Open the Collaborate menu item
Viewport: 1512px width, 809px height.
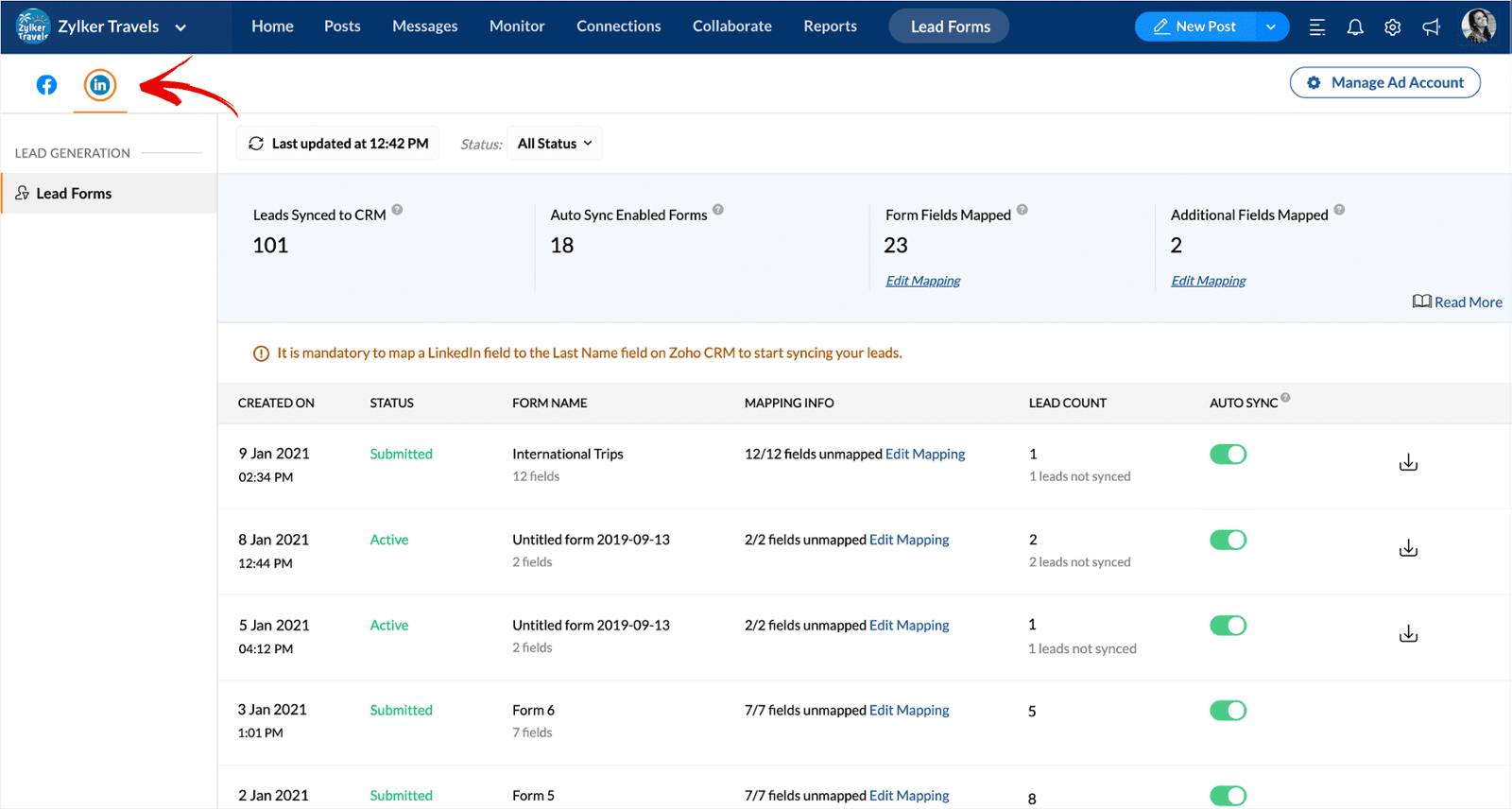coord(731,26)
